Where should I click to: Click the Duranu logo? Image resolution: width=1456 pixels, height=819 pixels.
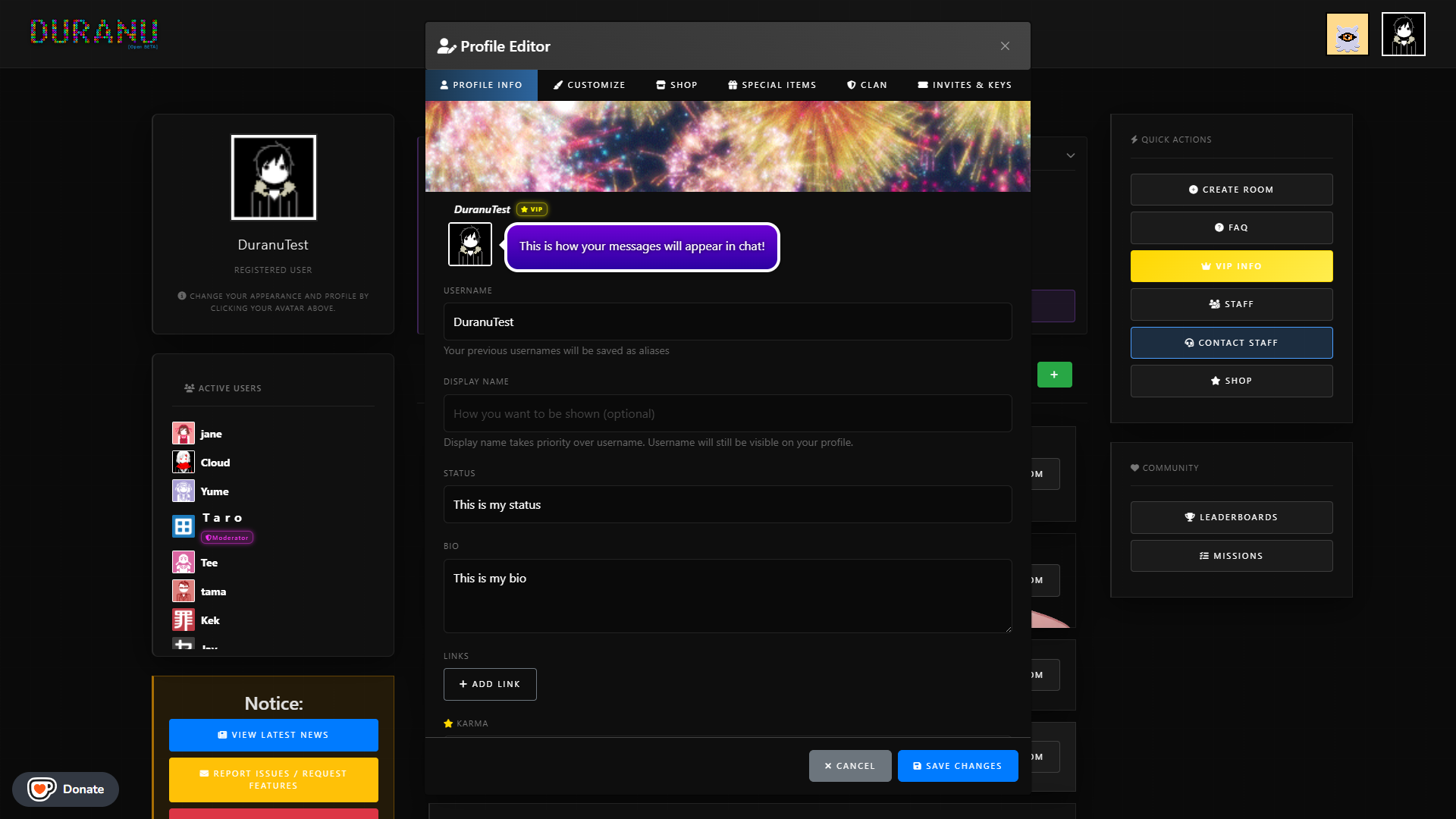click(94, 33)
